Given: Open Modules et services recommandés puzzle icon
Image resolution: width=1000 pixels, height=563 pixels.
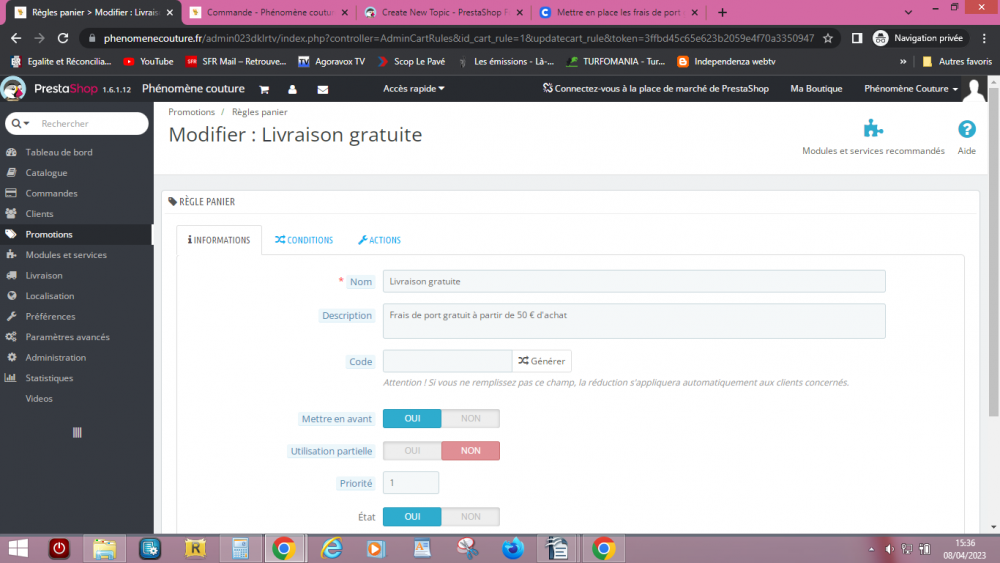Looking at the screenshot, I should tap(873, 129).
